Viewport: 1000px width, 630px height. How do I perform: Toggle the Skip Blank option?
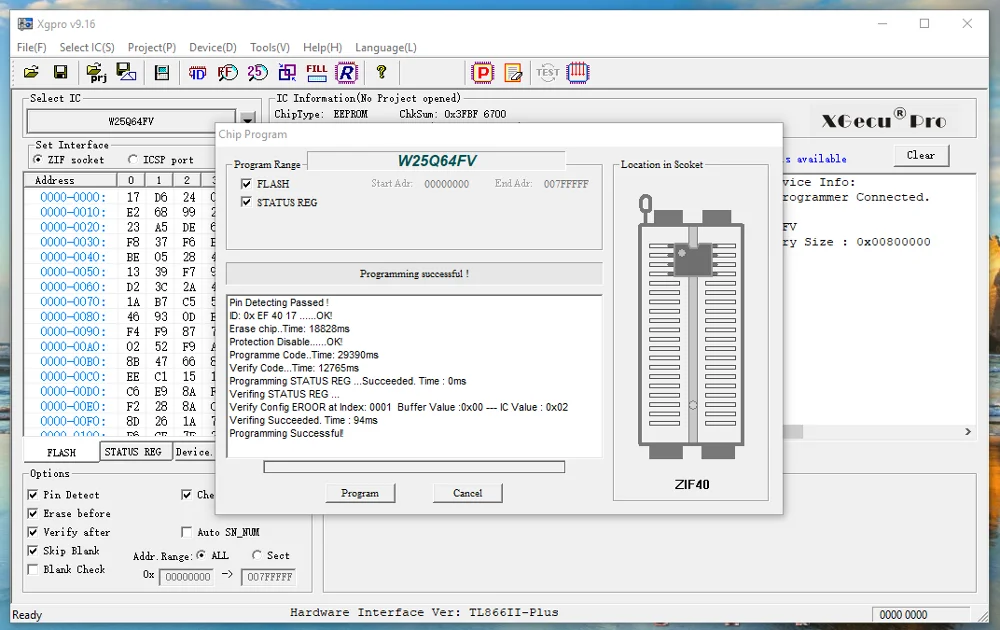[33, 550]
